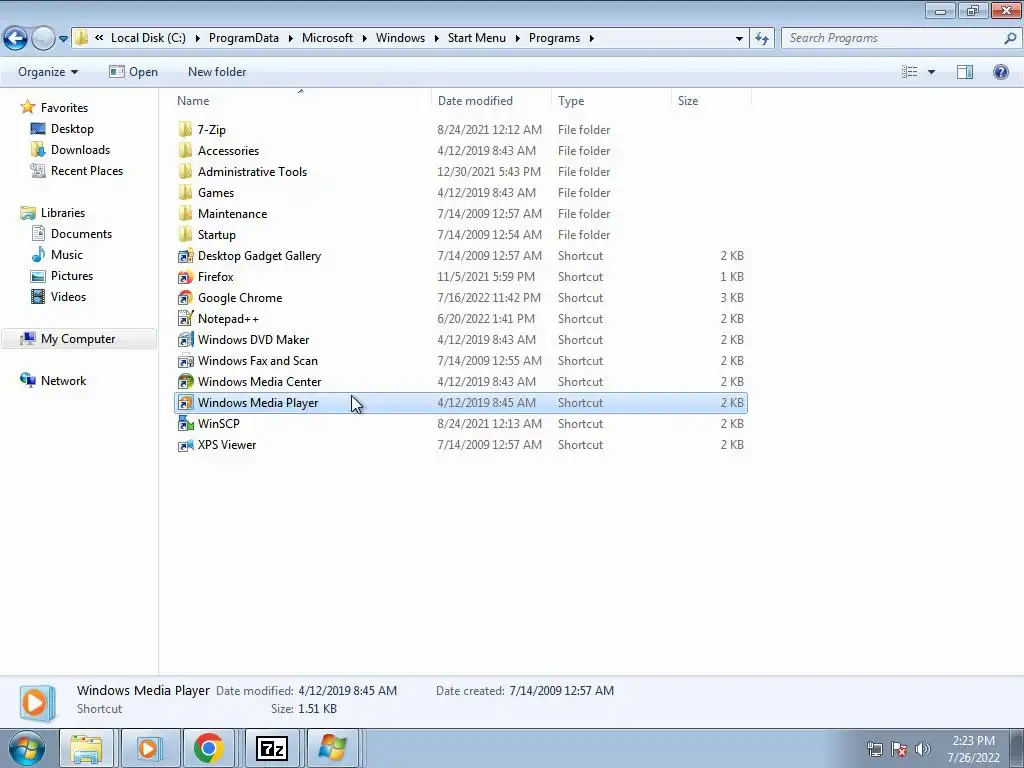Viewport: 1024px width, 768px height.
Task: Expand the arrow after Programs breadcrumb
Action: 592,39
